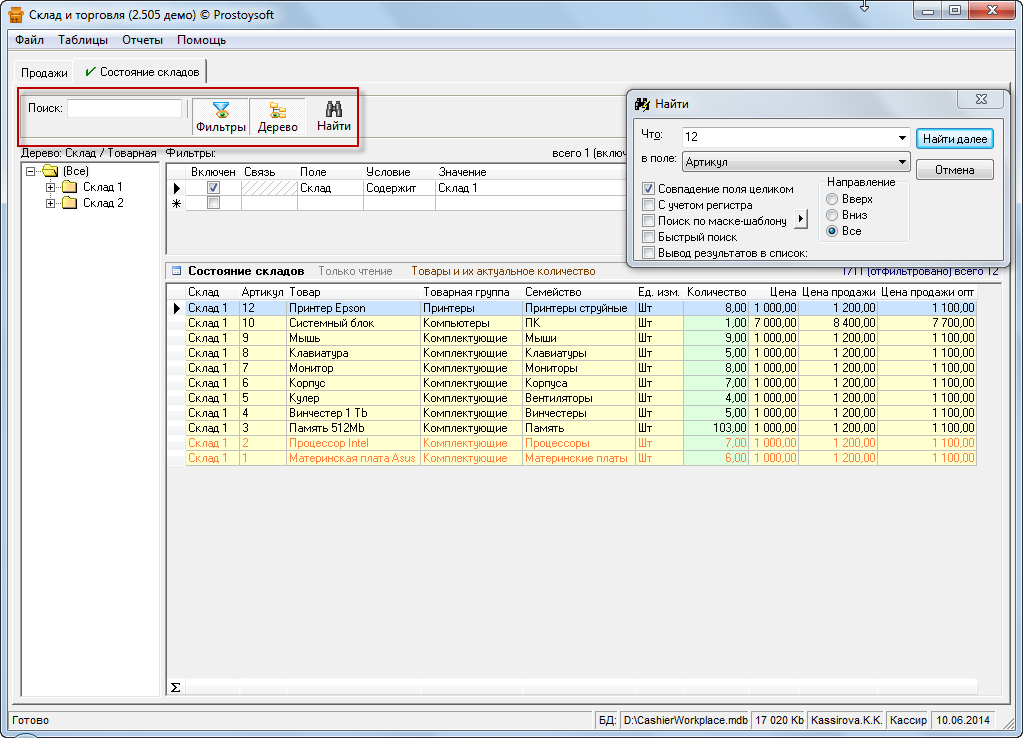Uncheck Совпадение поля целиком checkbox
The image size is (1023, 738).
coord(648,189)
